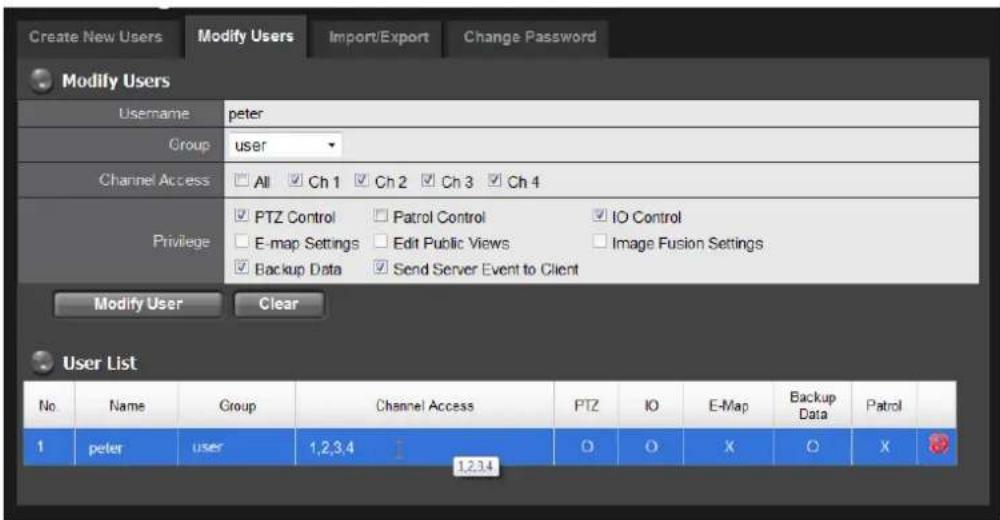Click the IO O value in peter's row
This screenshot has width=1000, height=520.
click(x=651, y=447)
